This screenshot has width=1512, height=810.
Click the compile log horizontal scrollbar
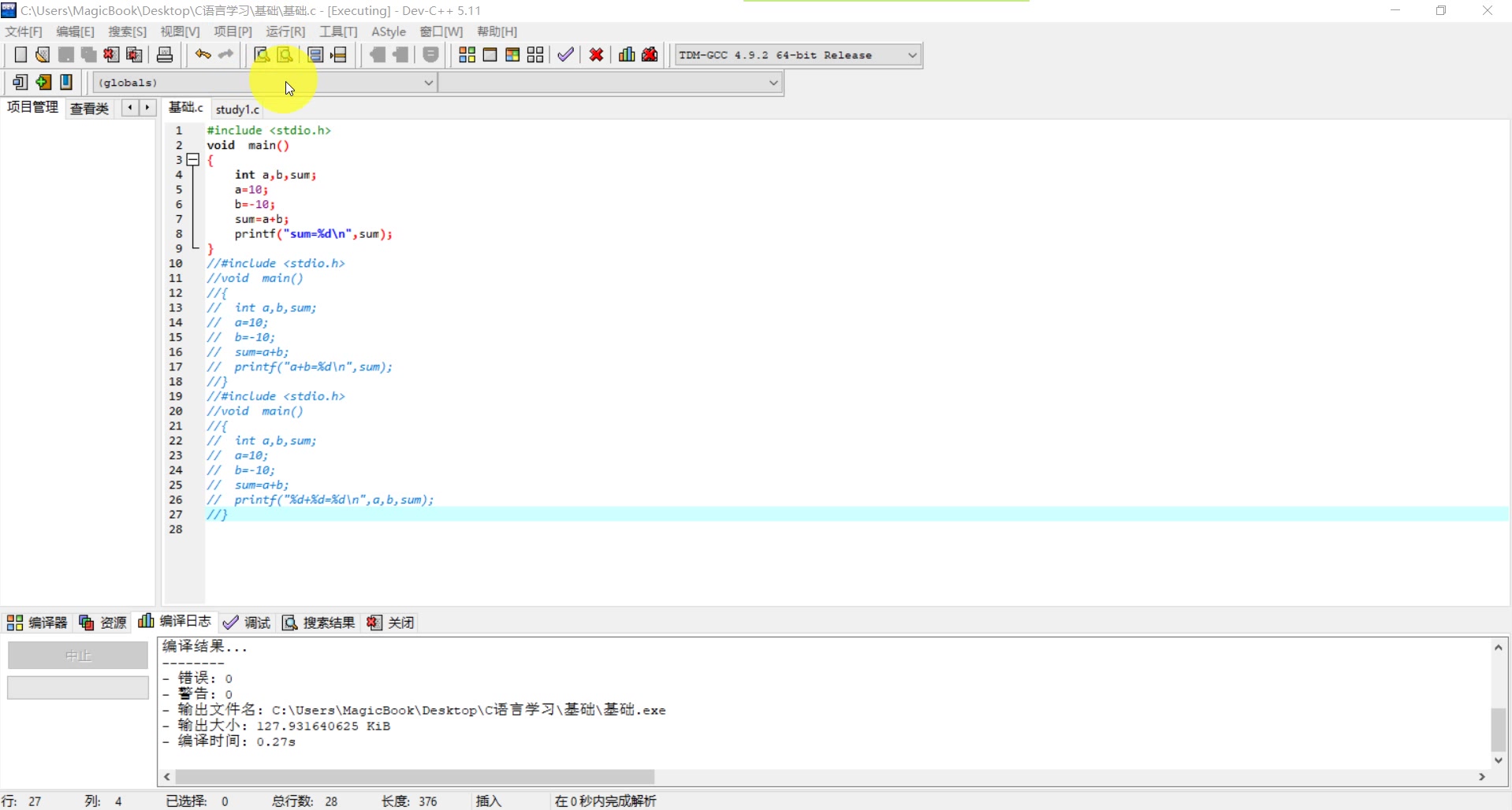coord(415,777)
